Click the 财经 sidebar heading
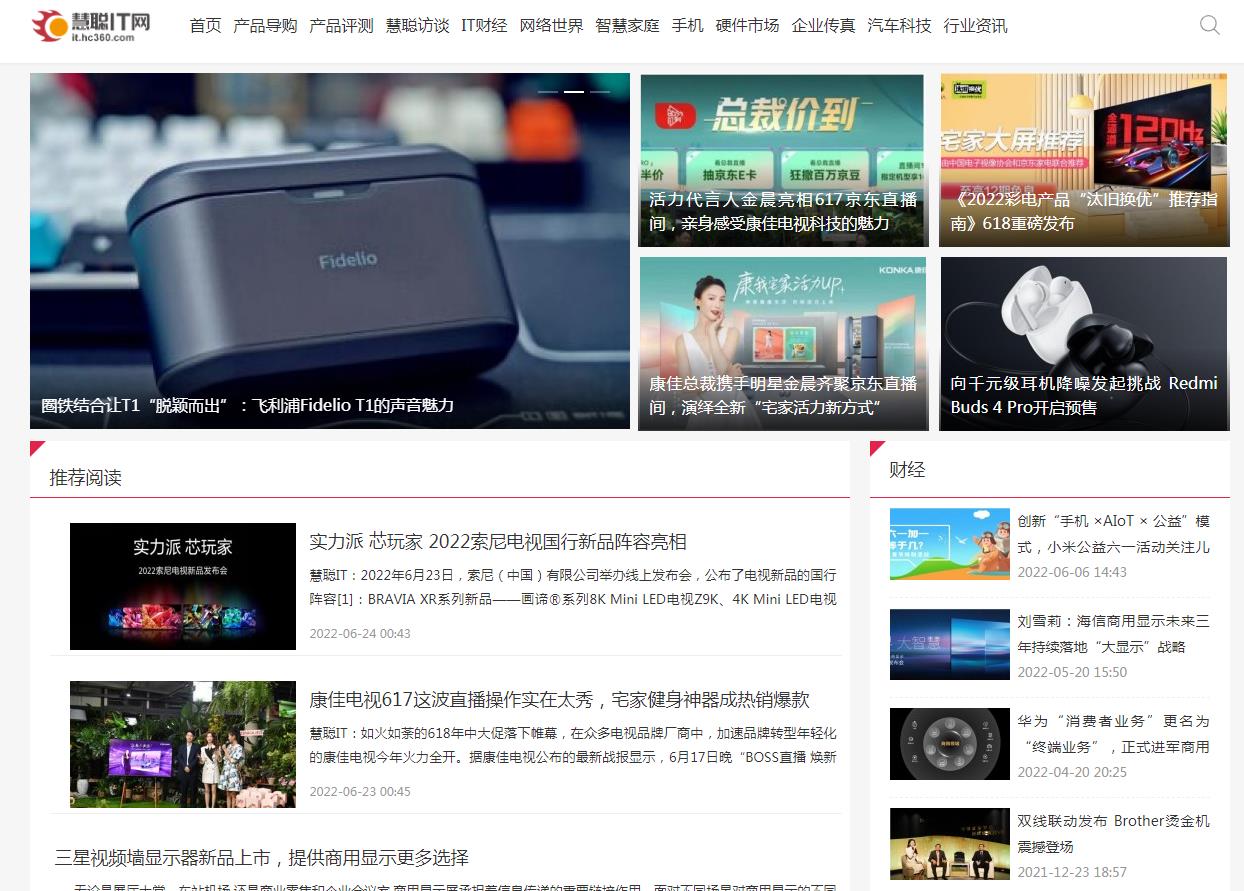This screenshot has height=891, width=1244. pyautogui.click(x=907, y=469)
